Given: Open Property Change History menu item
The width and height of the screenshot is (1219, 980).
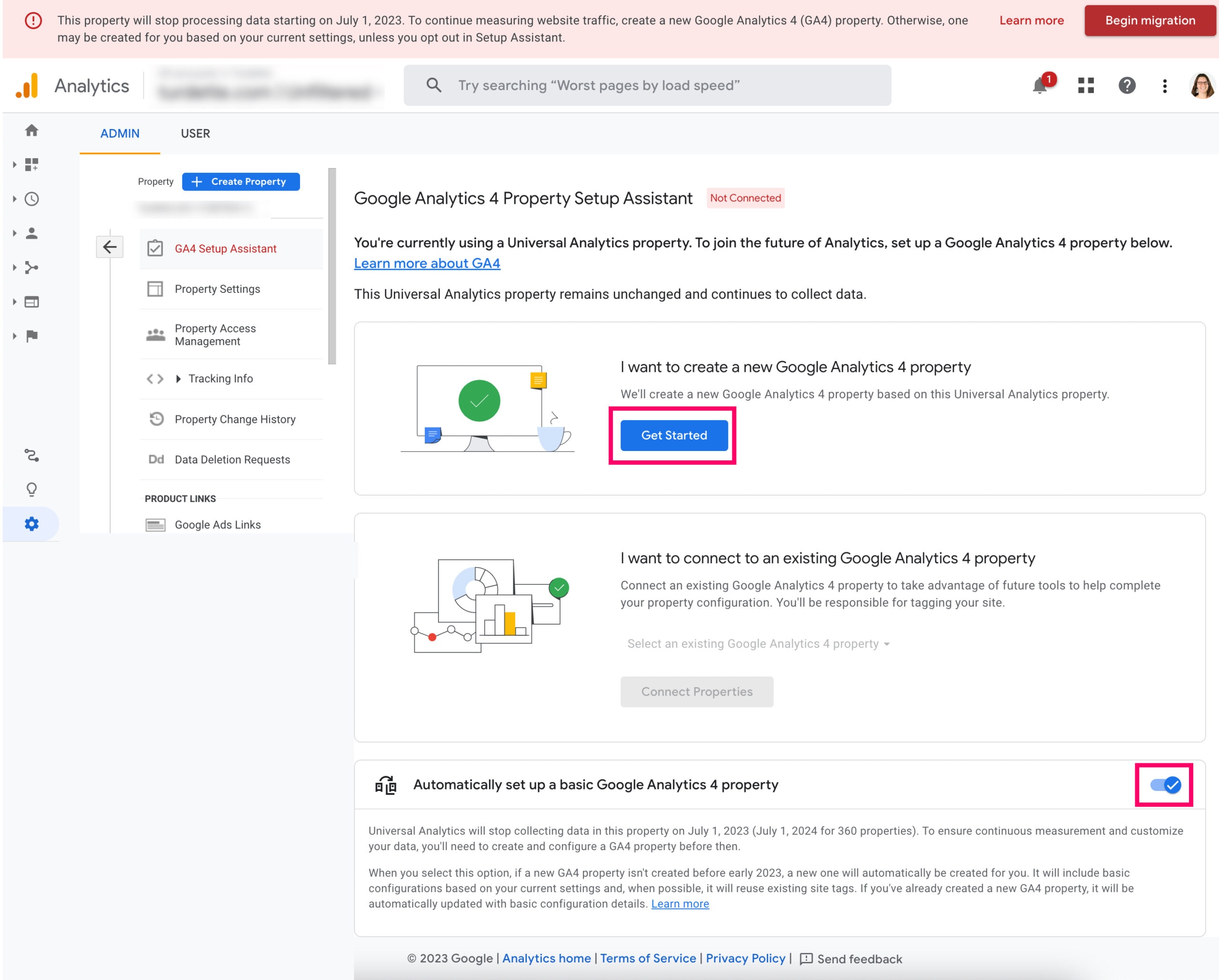Looking at the screenshot, I should click(x=231, y=419).
